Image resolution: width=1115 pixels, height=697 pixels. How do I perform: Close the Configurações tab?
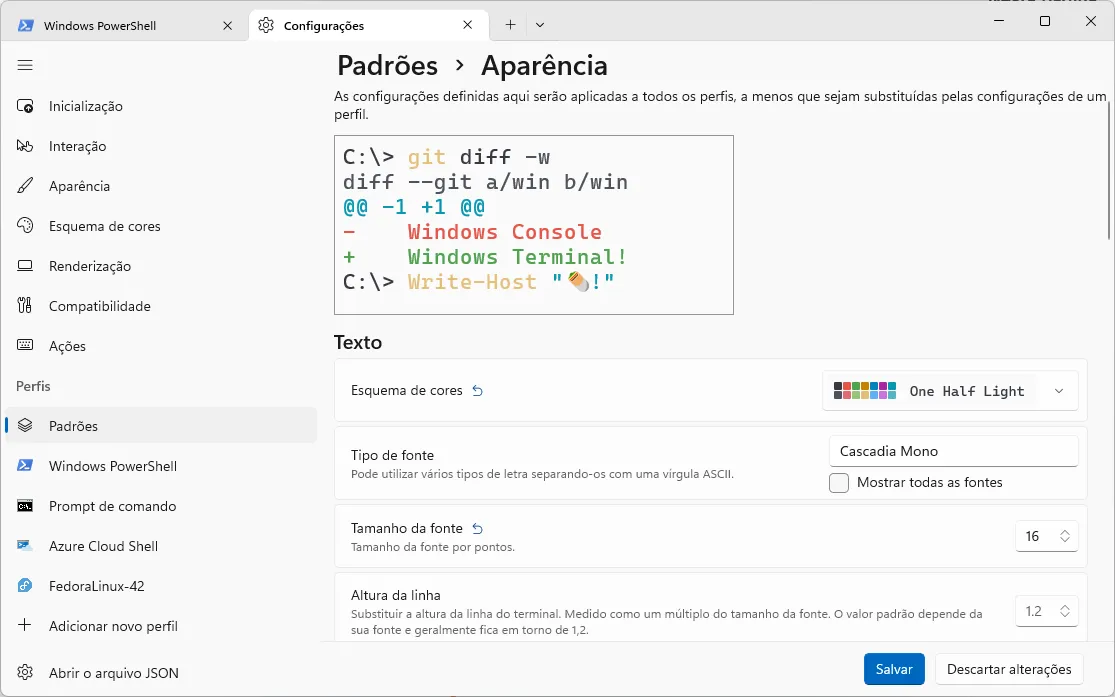coord(467,25)
